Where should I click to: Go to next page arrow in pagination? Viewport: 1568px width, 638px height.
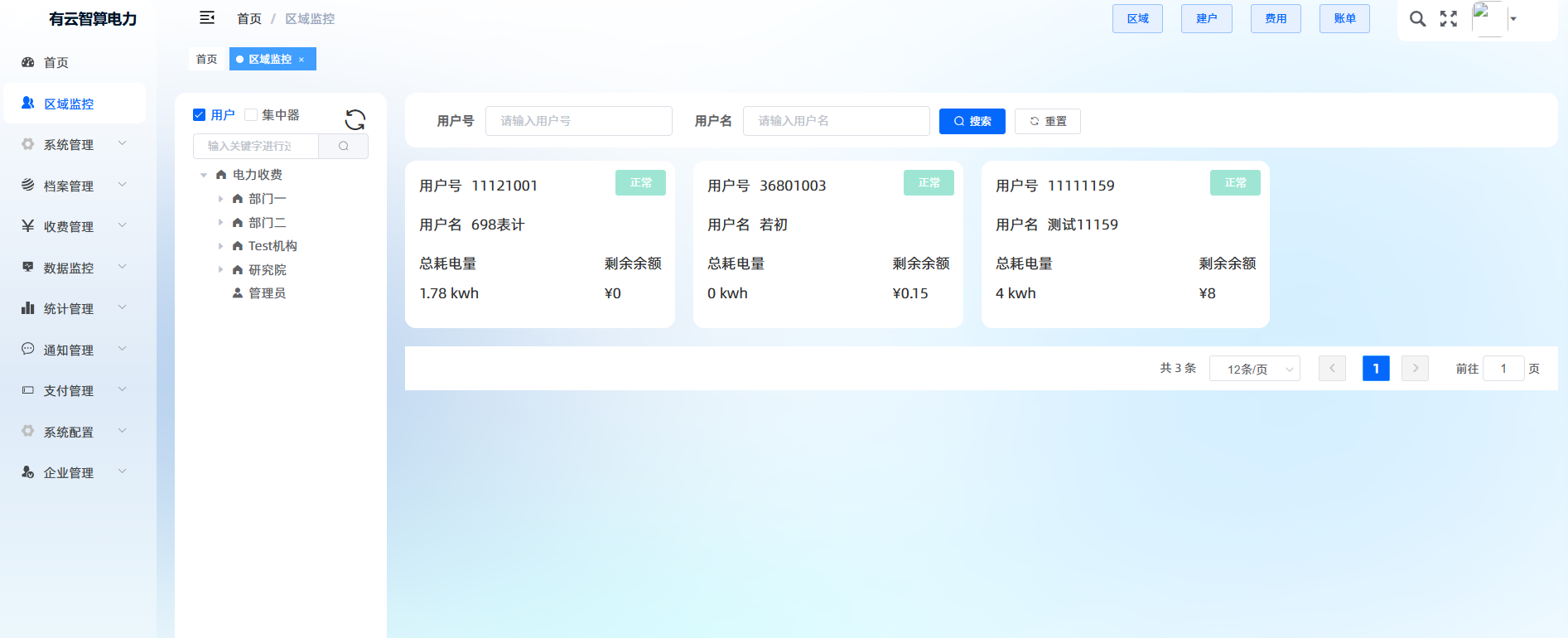tap(1415, 368)
